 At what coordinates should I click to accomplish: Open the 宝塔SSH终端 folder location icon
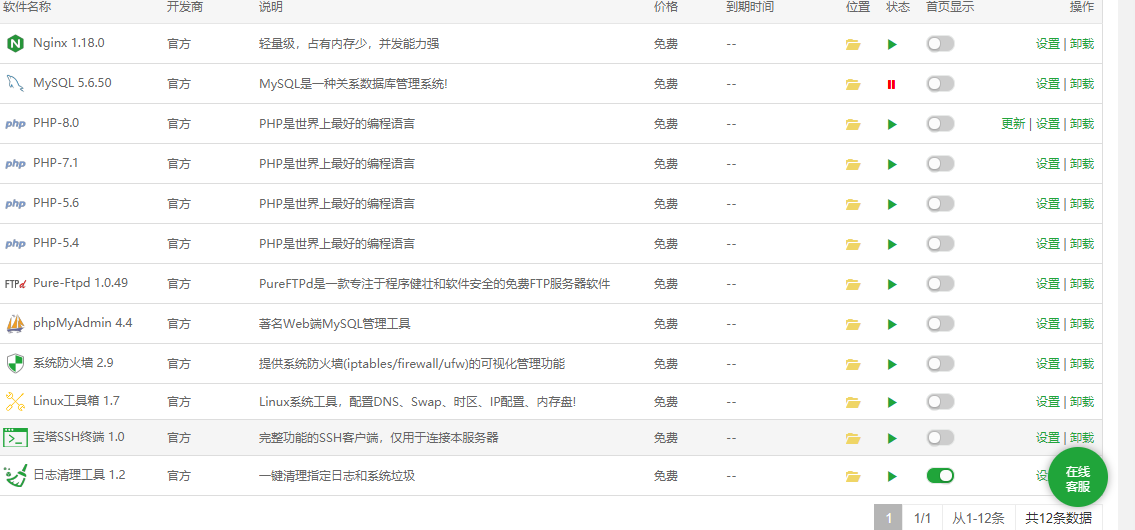853,438
